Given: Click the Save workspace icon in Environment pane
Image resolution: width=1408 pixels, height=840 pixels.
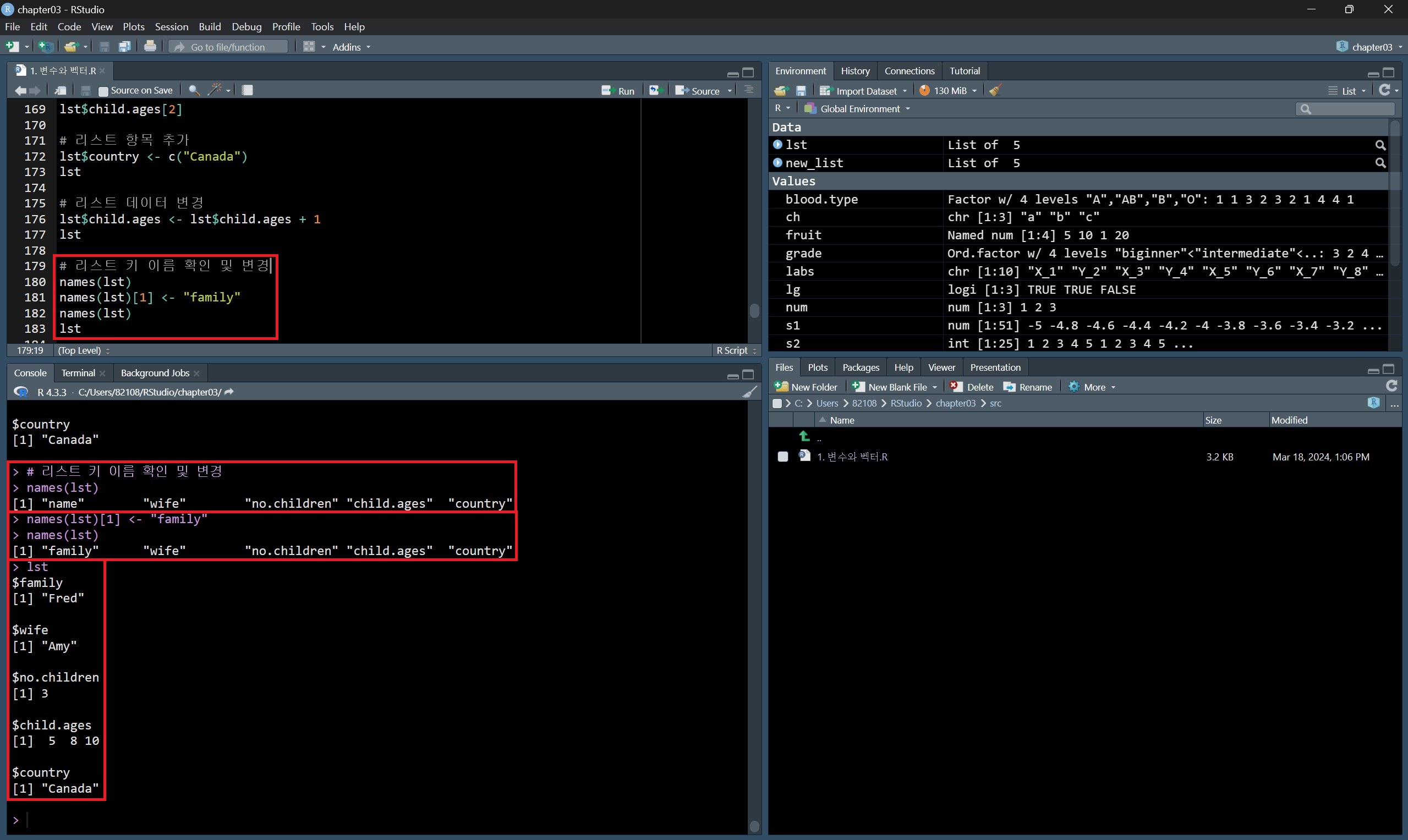Looking at the screenshot, I should [x=801, y=91].
